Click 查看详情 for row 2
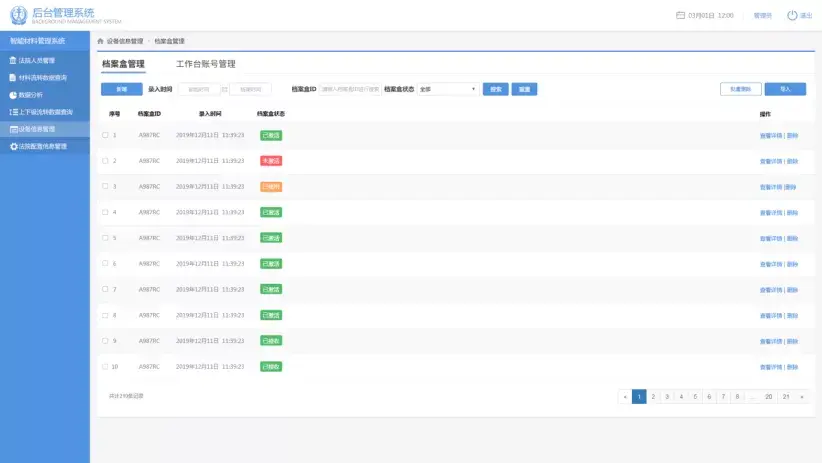 771,161
